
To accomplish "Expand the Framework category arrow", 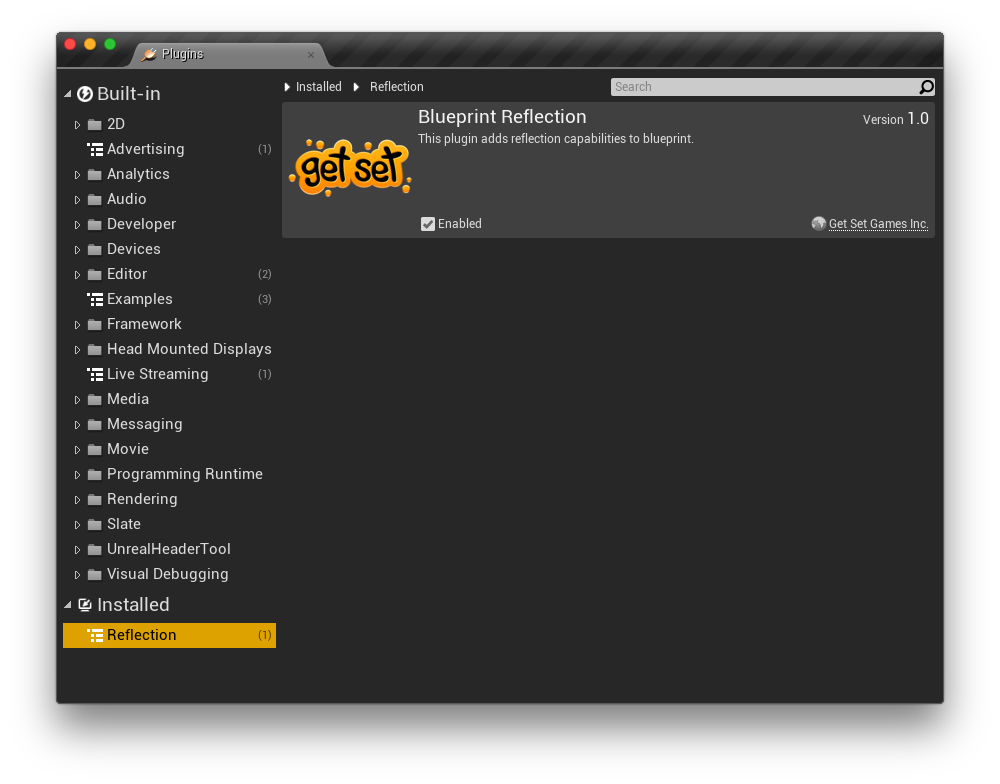I will point(77,325).
